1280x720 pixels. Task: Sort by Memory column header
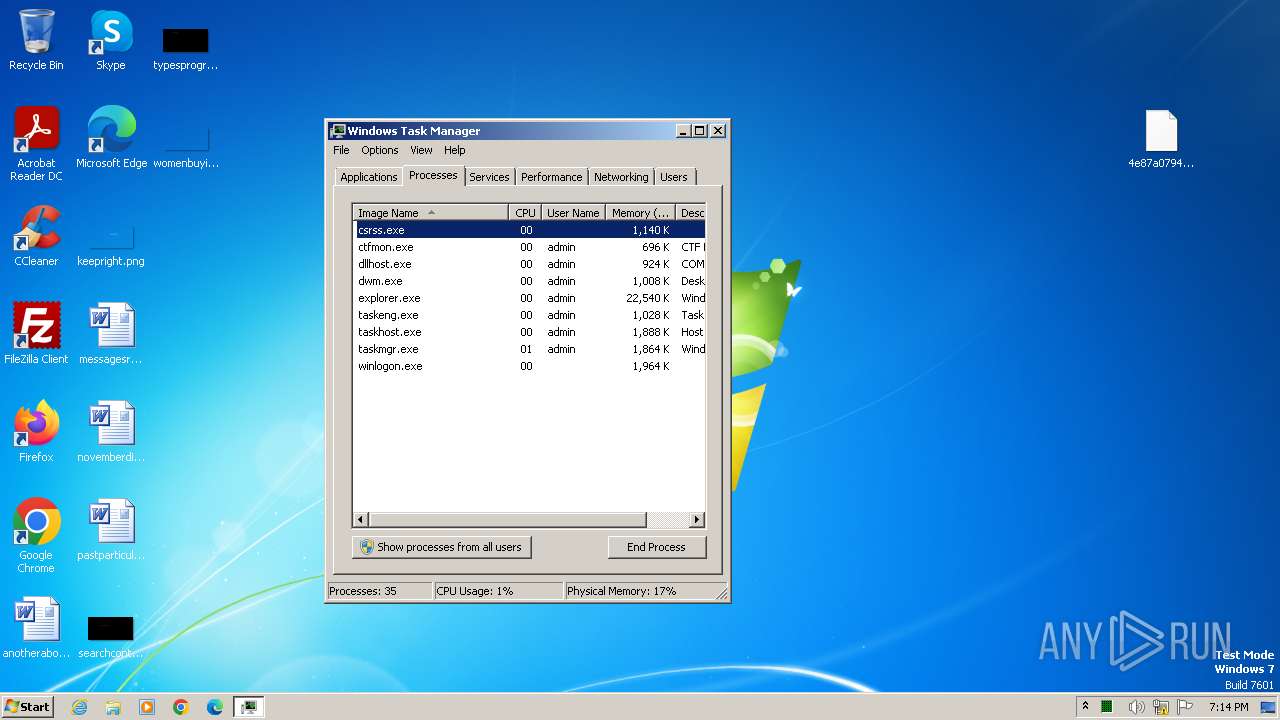pyautogui.click(x=640, y=213)
